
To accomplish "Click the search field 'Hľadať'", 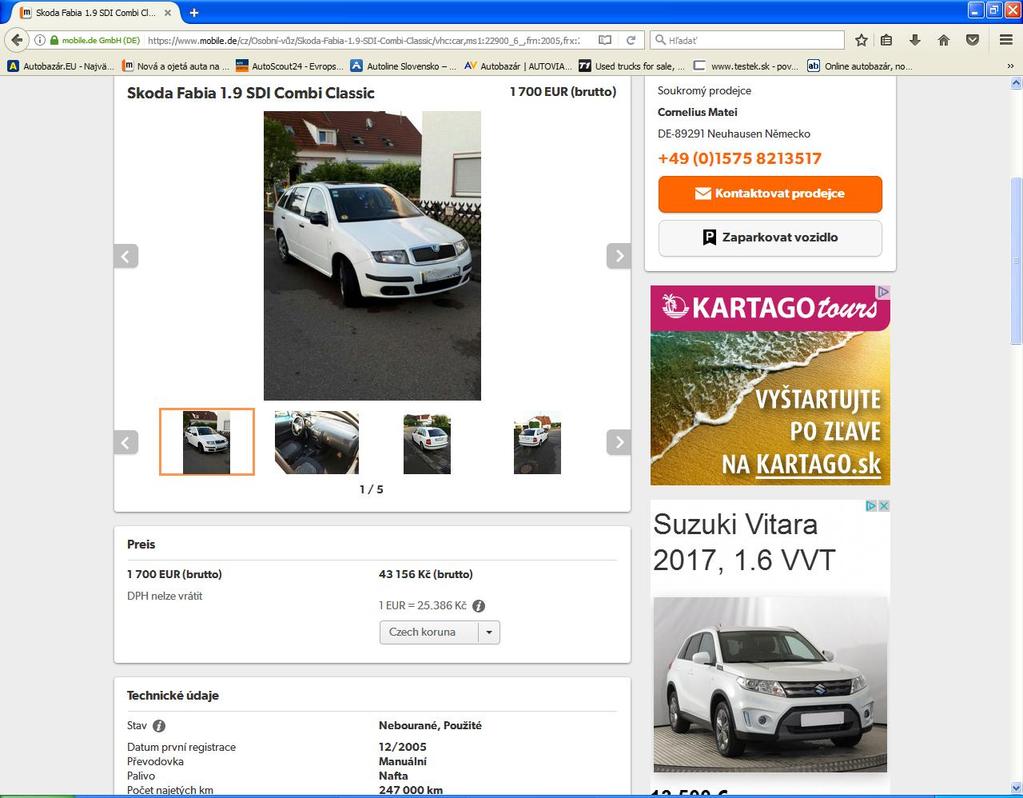I will pos(747,40).
